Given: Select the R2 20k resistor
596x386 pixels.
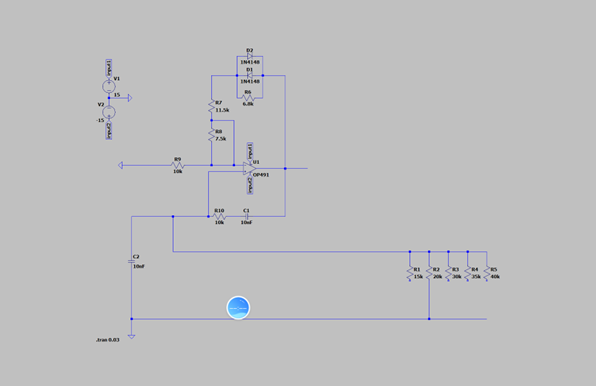Looking at the screenshot, I should [x=429, y=274].
